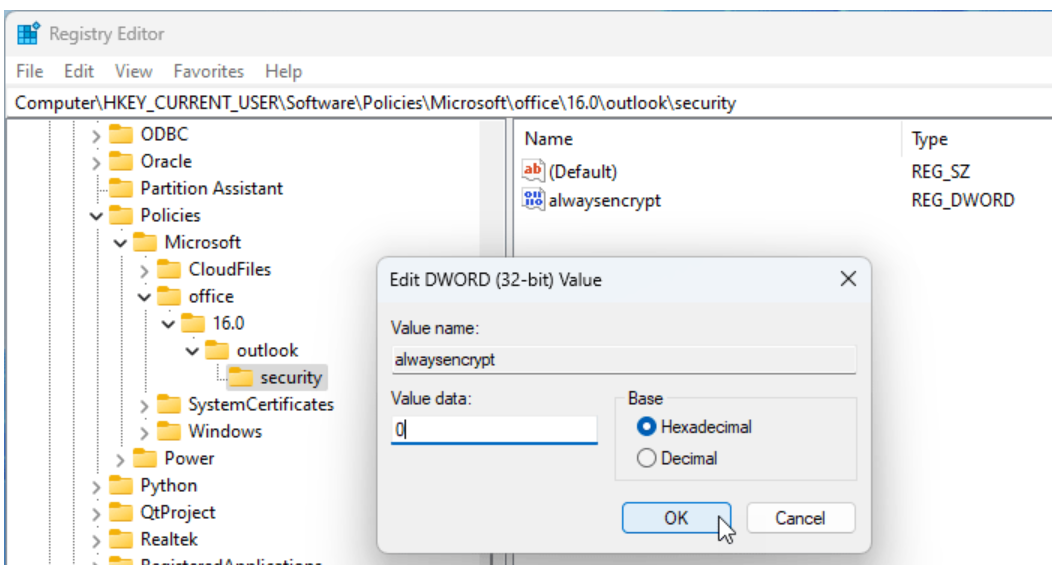Viewport: 1052px width, 565px height.
Task: Collapse the Microsoft tree node
Action: point(120,243)
